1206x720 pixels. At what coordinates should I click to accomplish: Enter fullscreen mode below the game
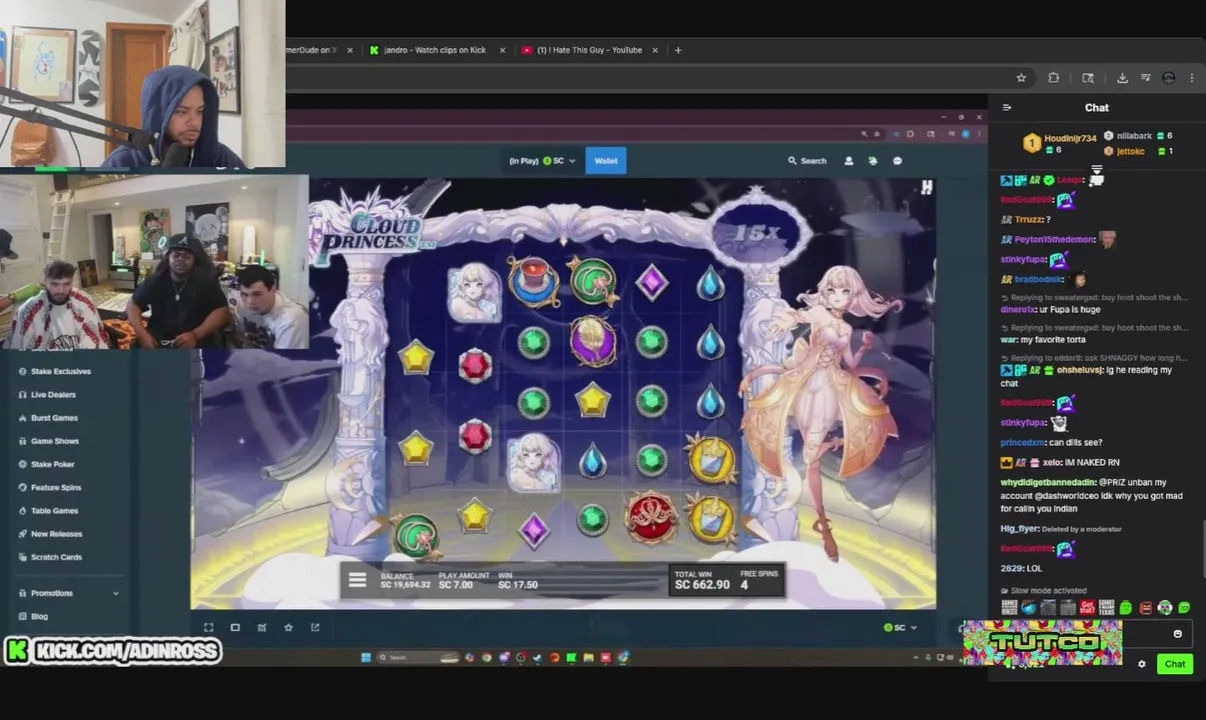point(208,627)
